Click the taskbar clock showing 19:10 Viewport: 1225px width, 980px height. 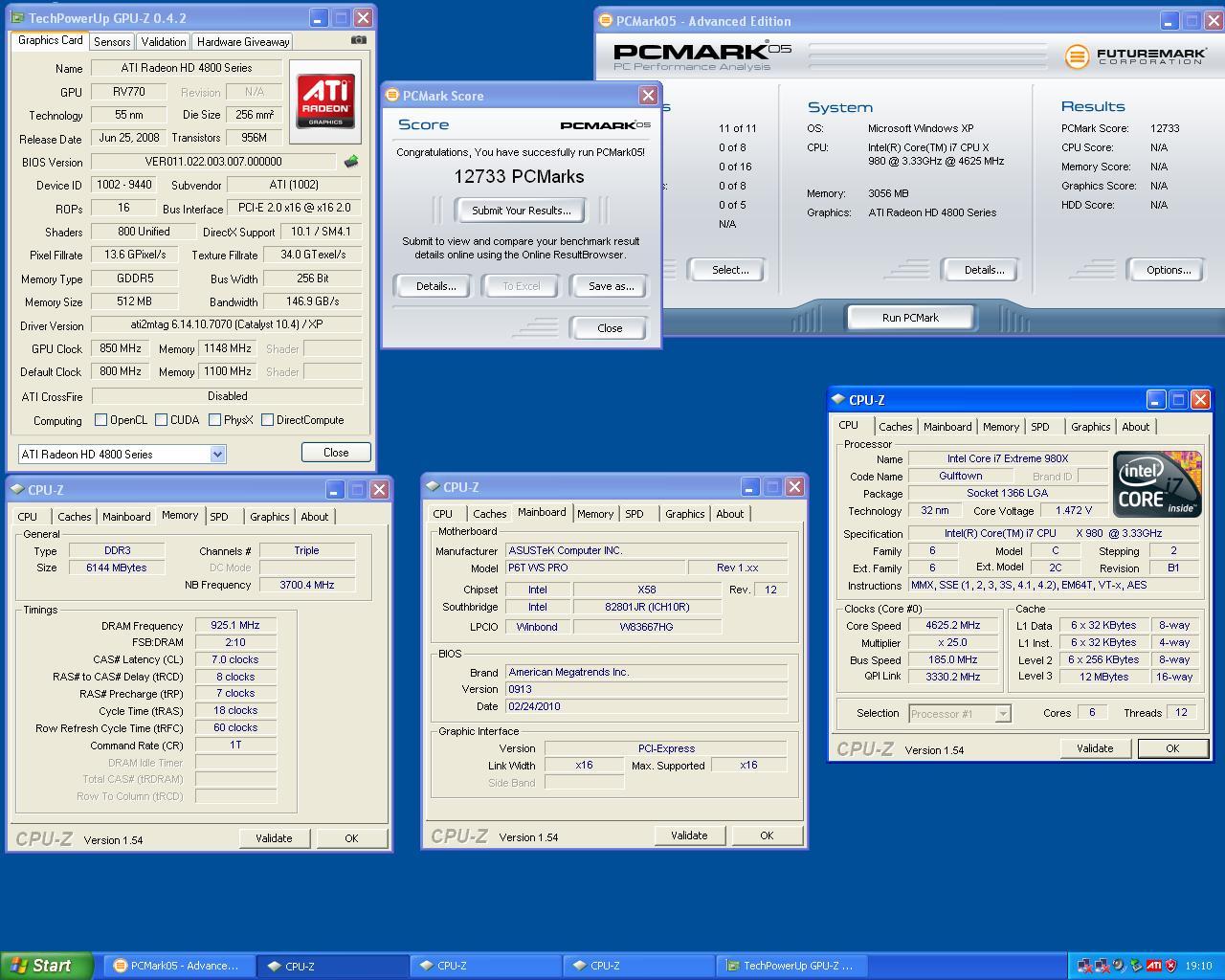[1198, 966]
